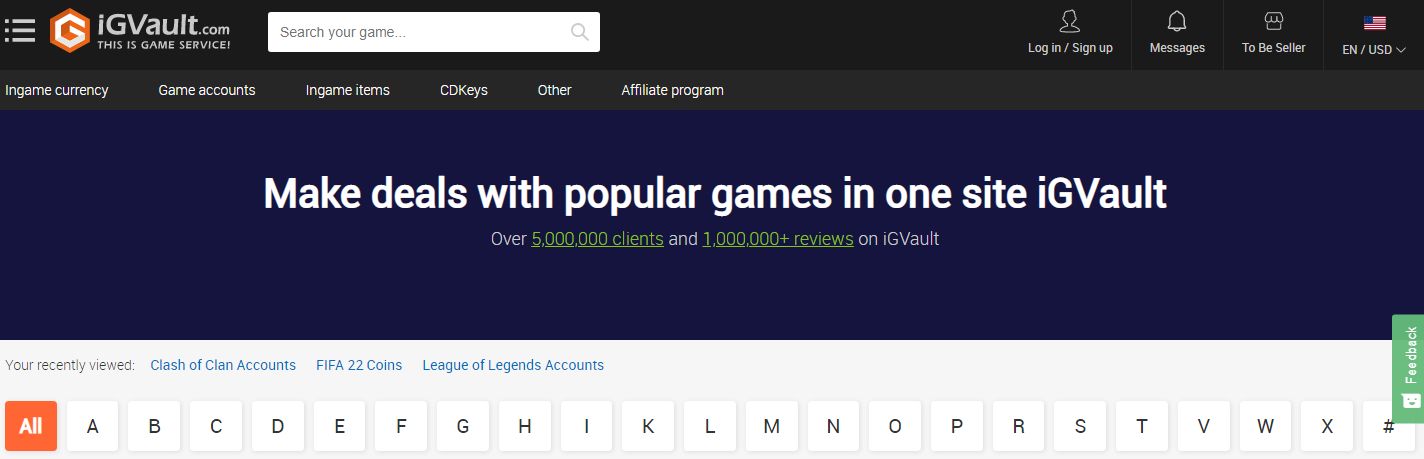Open the Game accounts menu
Viewport: 1424px width, 459px height.
(207, 90)
